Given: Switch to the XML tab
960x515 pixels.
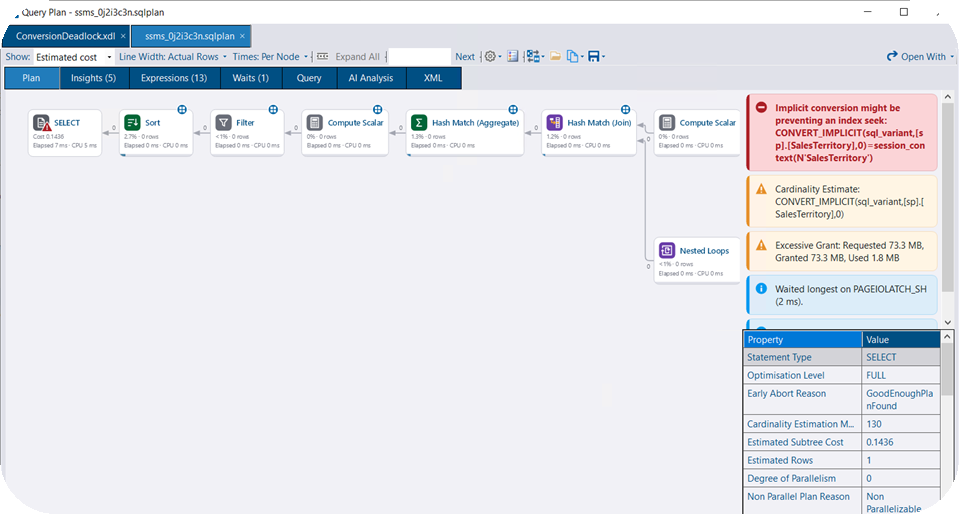Looking at the screenshot, I should [433, 78].
